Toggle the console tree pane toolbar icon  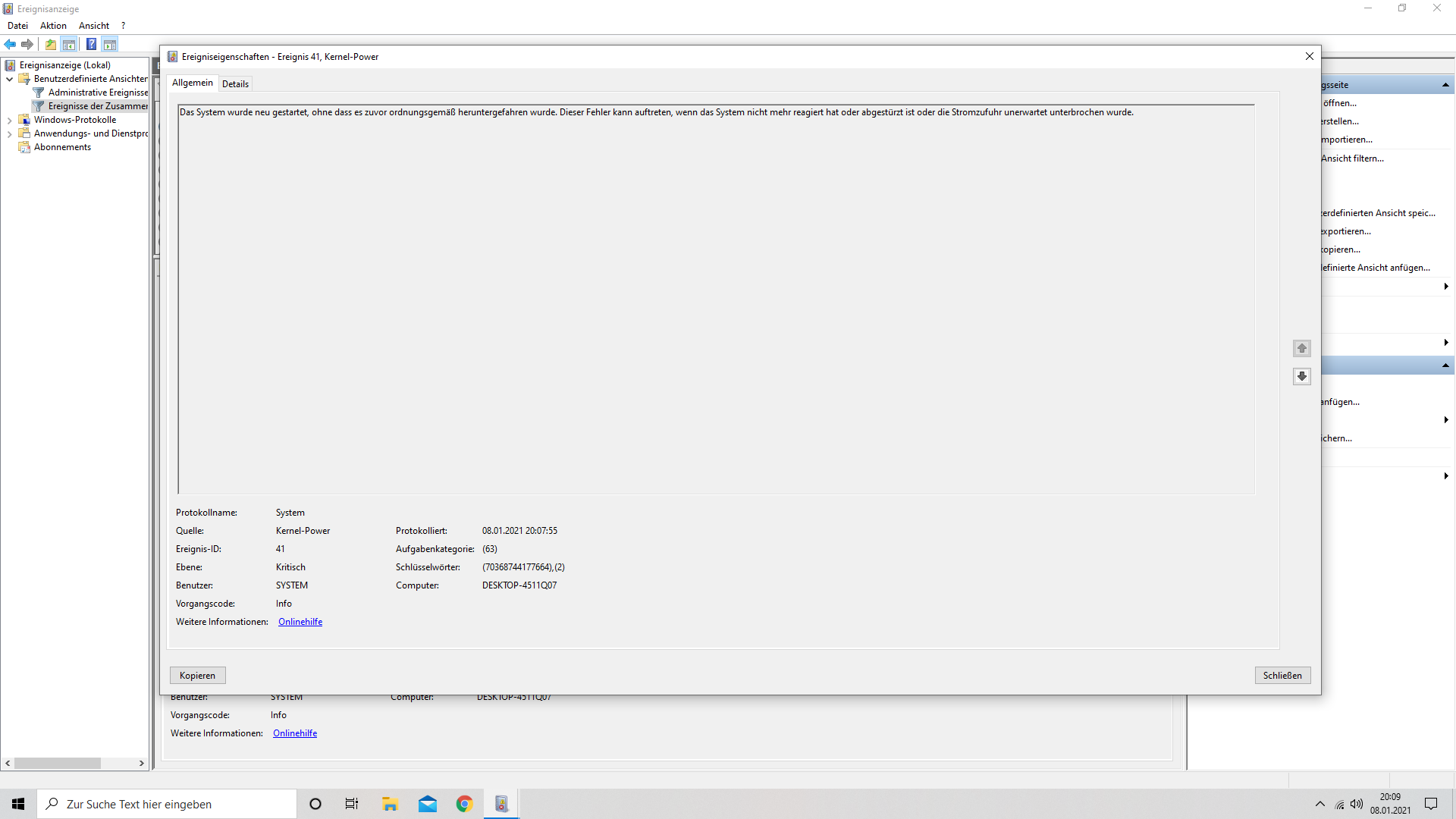point(69,44)
